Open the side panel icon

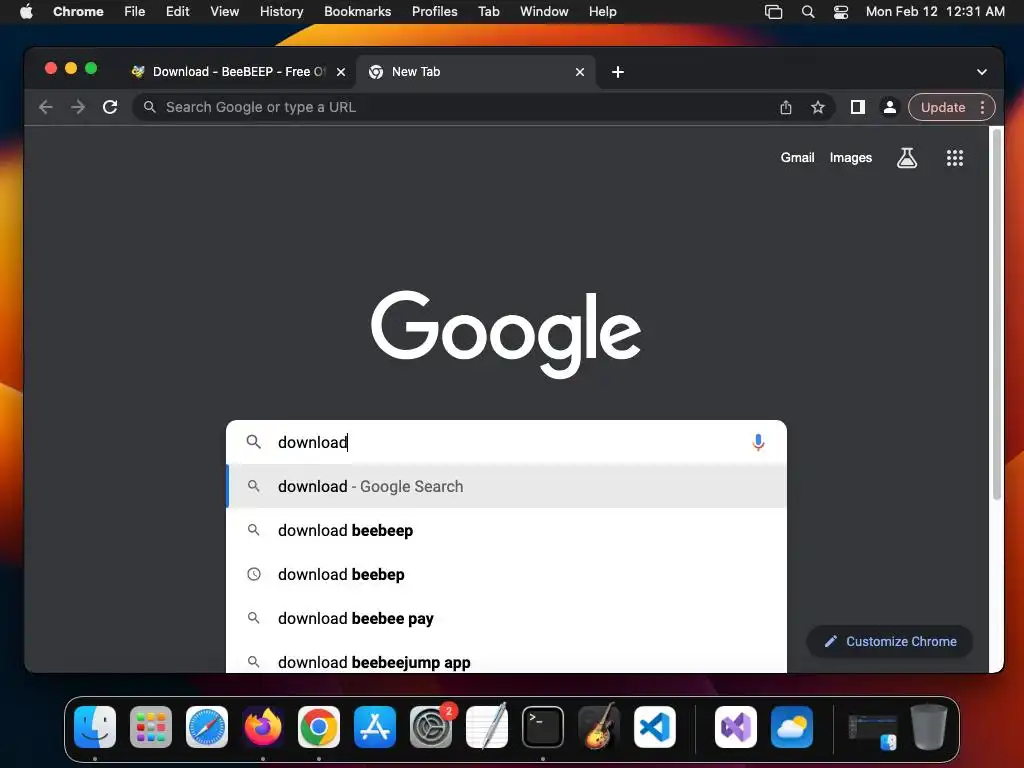pyautogui.click(x=857, y=107)
